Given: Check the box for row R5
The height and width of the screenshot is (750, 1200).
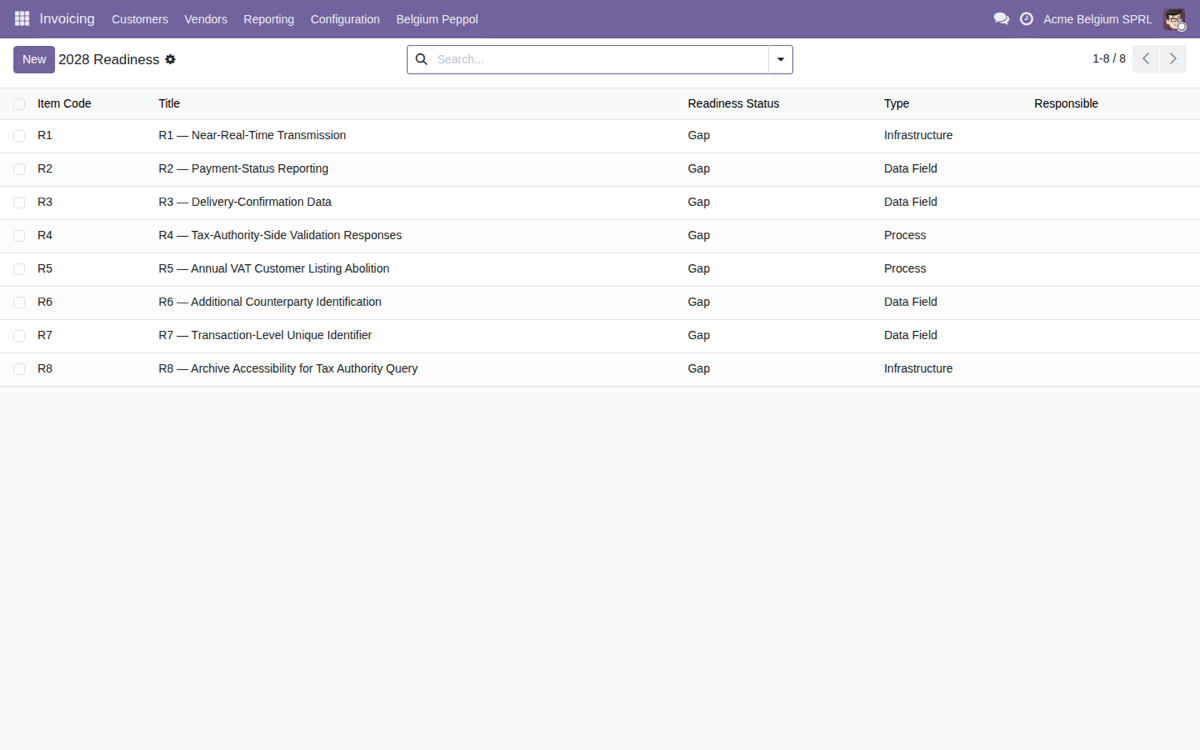Looking at the screenshot, I should click(19, 269).
